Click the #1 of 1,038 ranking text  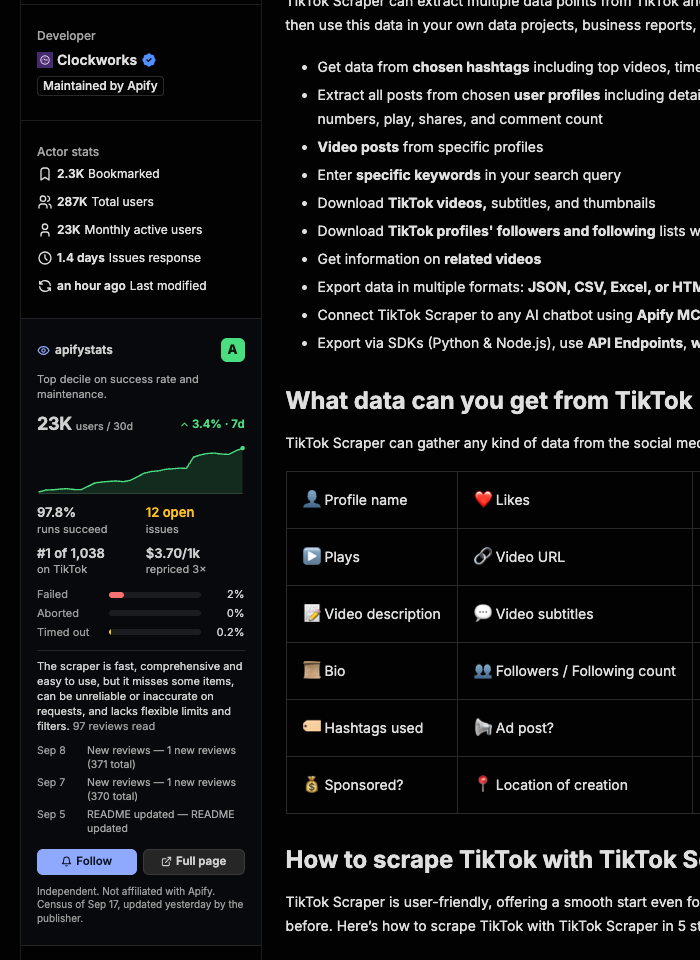(x=71, y=553)
